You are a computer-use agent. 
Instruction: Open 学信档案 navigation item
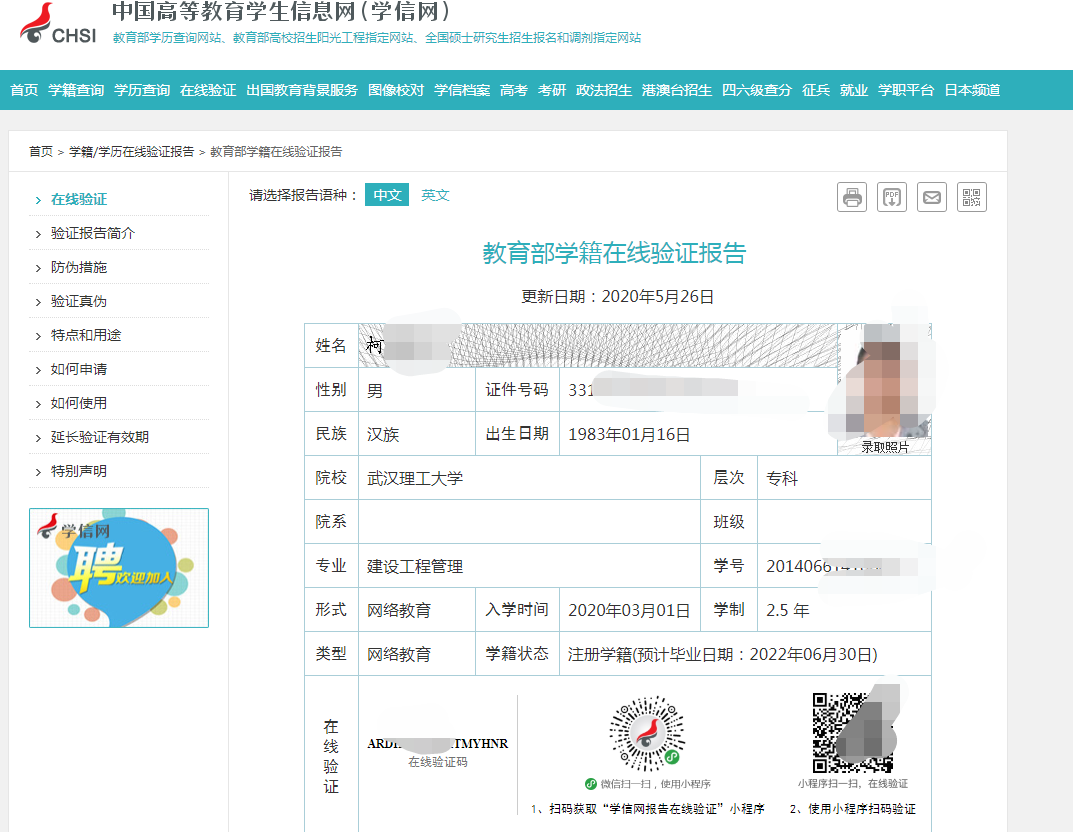462,90
